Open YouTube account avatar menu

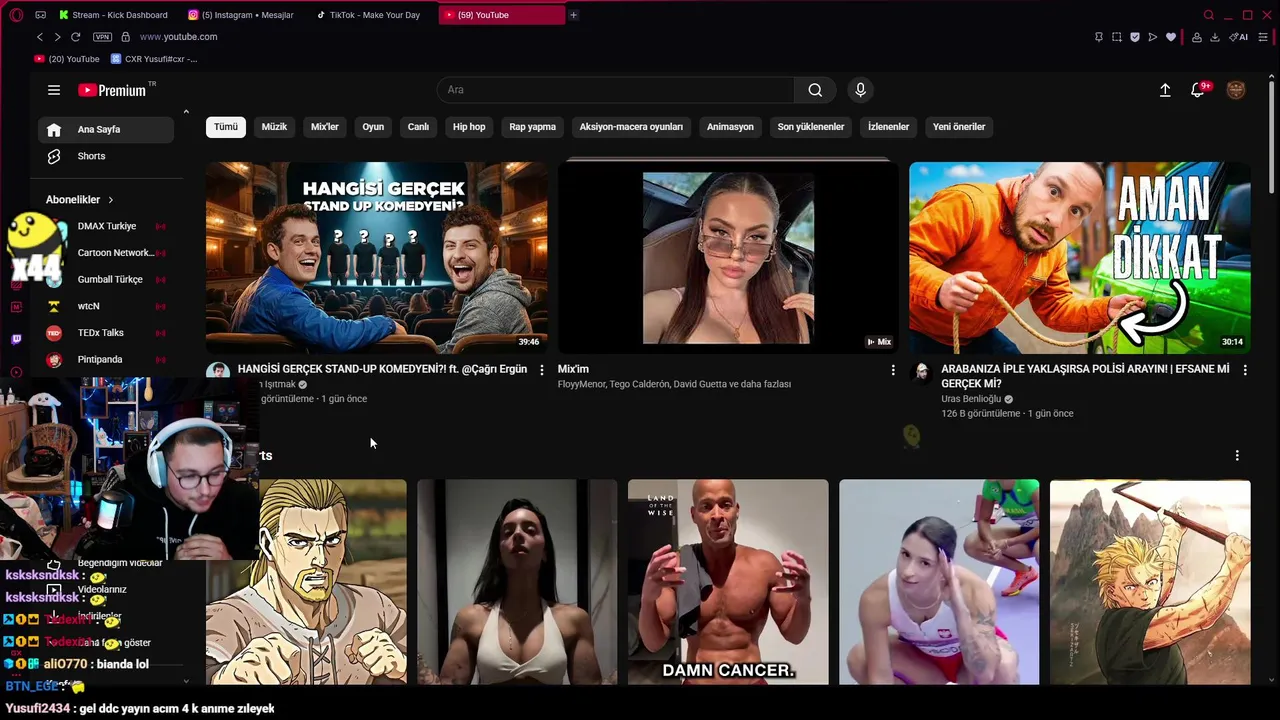click(1236, 90)
